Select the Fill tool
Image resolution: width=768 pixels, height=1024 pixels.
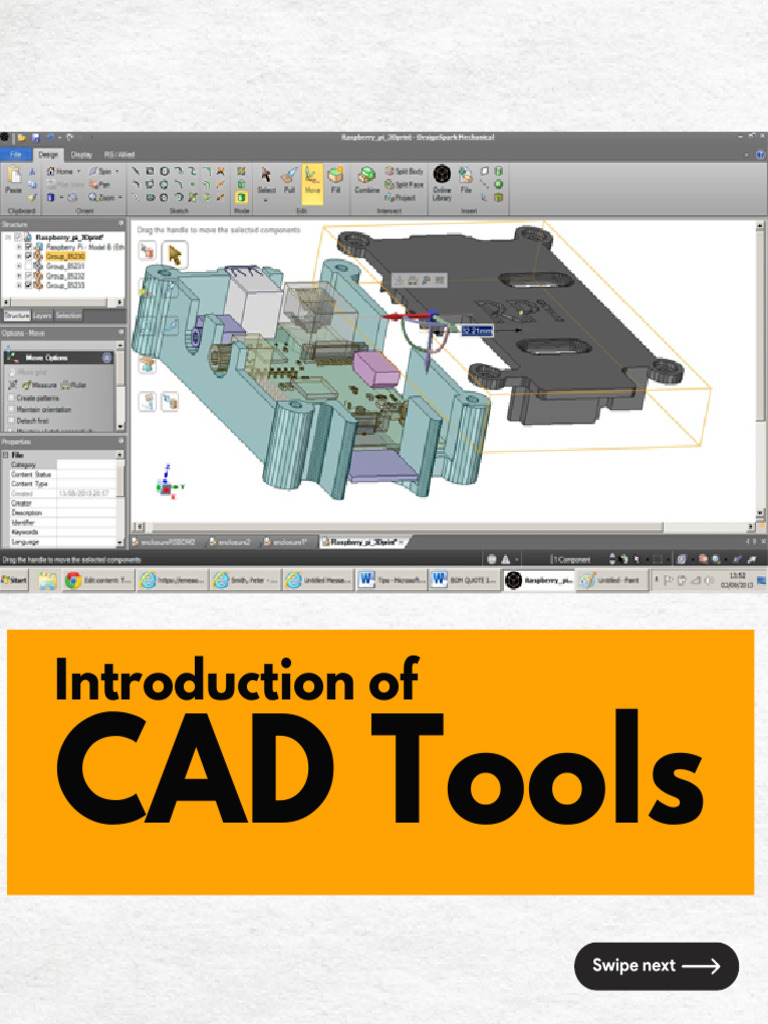[335, 180]
